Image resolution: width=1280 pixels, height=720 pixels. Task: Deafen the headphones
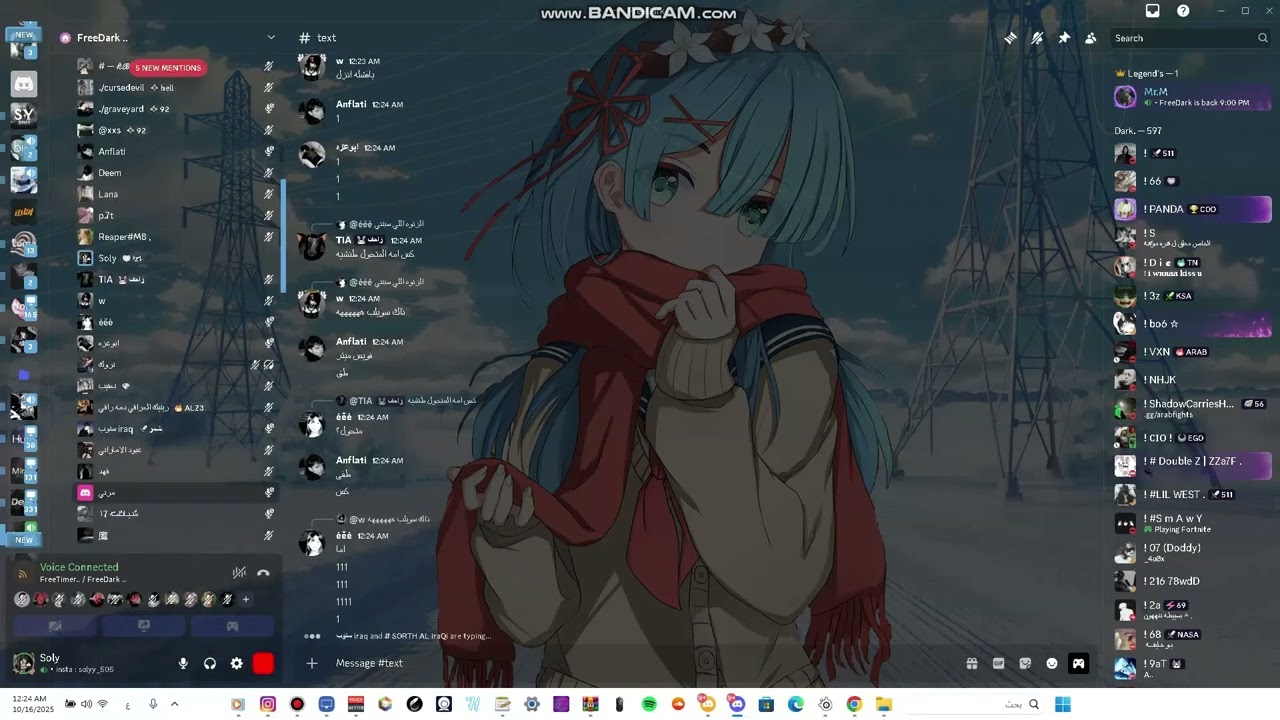210,663
